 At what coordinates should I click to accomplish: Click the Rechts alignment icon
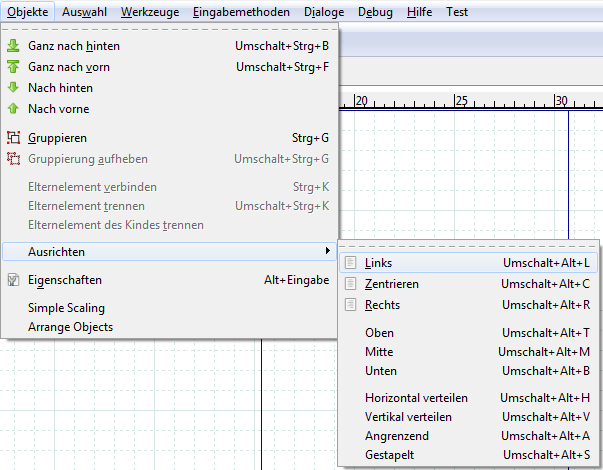351,305
